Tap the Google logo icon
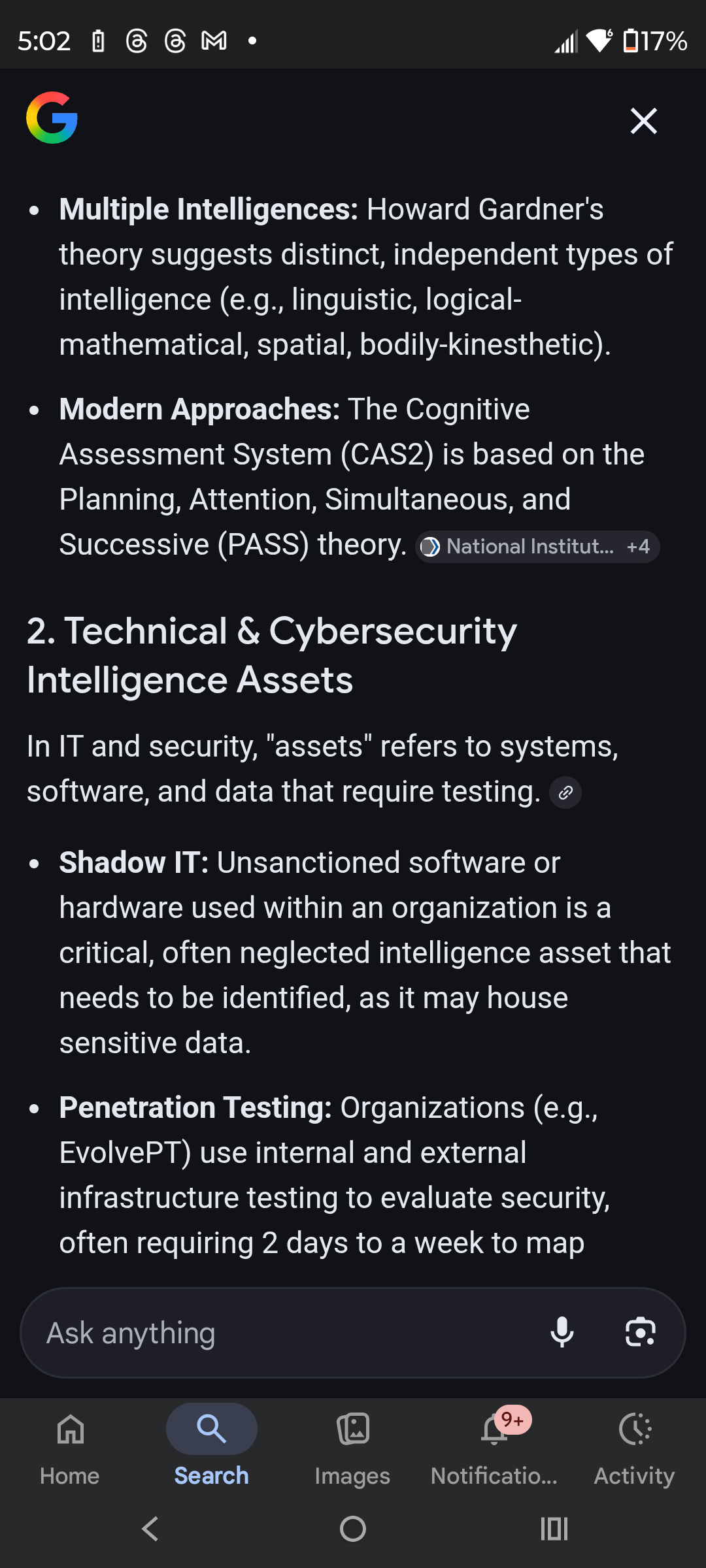706x1568 pixels. [x=52, y=118]
